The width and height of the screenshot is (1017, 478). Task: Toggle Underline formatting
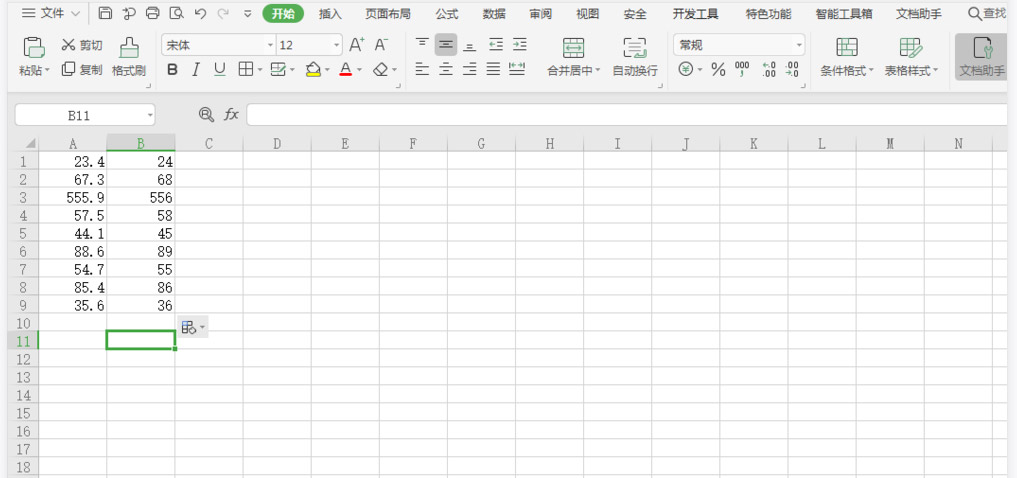coord(219,69)
